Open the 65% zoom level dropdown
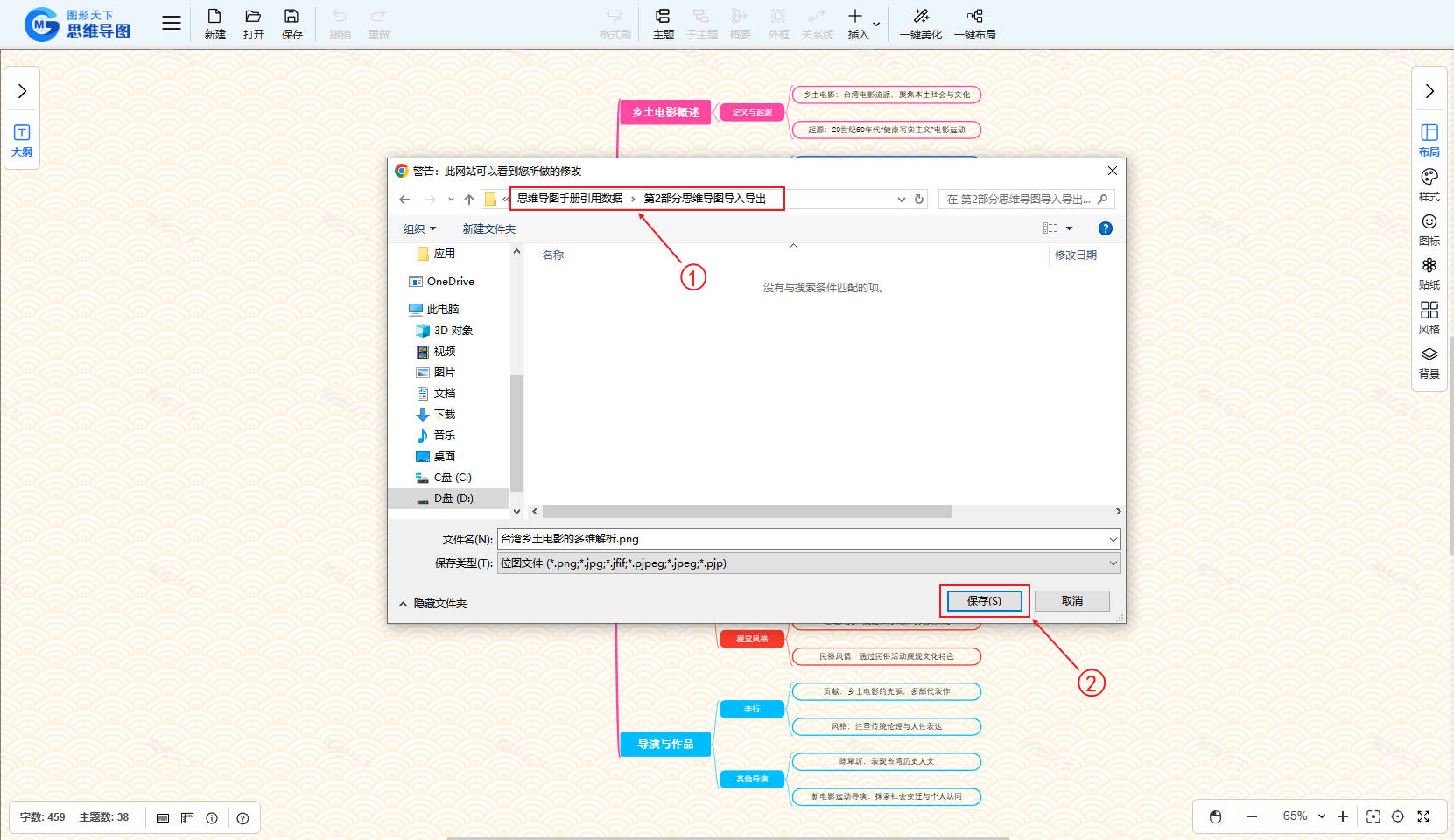Screen dimensions: 1454x840 coord(1304,816)
